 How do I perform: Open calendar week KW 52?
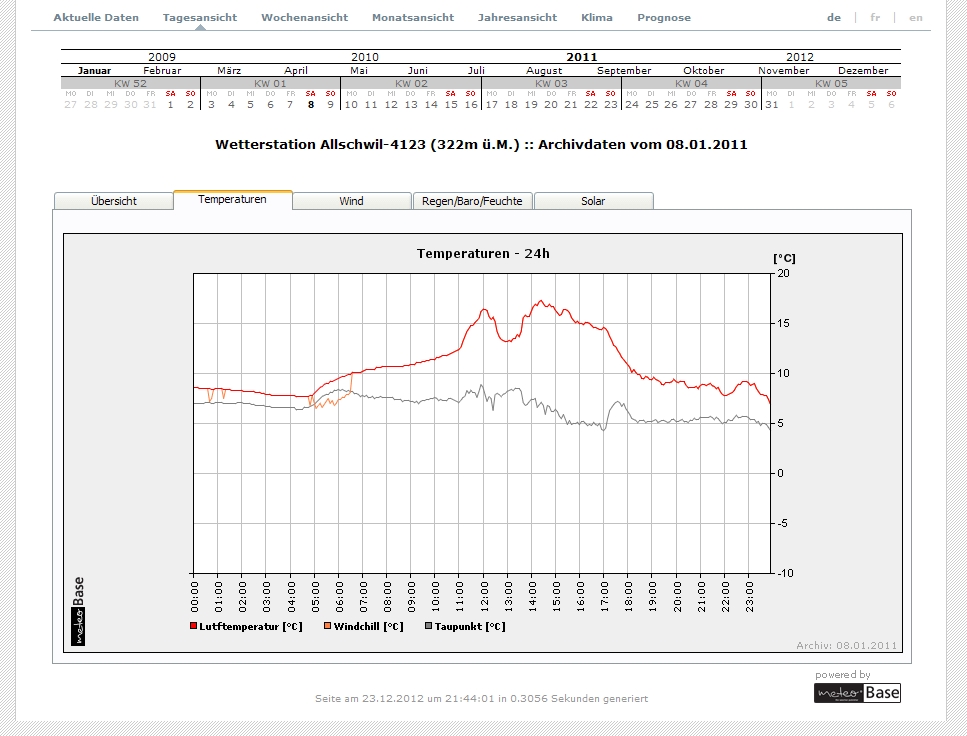tap(131, 83)
